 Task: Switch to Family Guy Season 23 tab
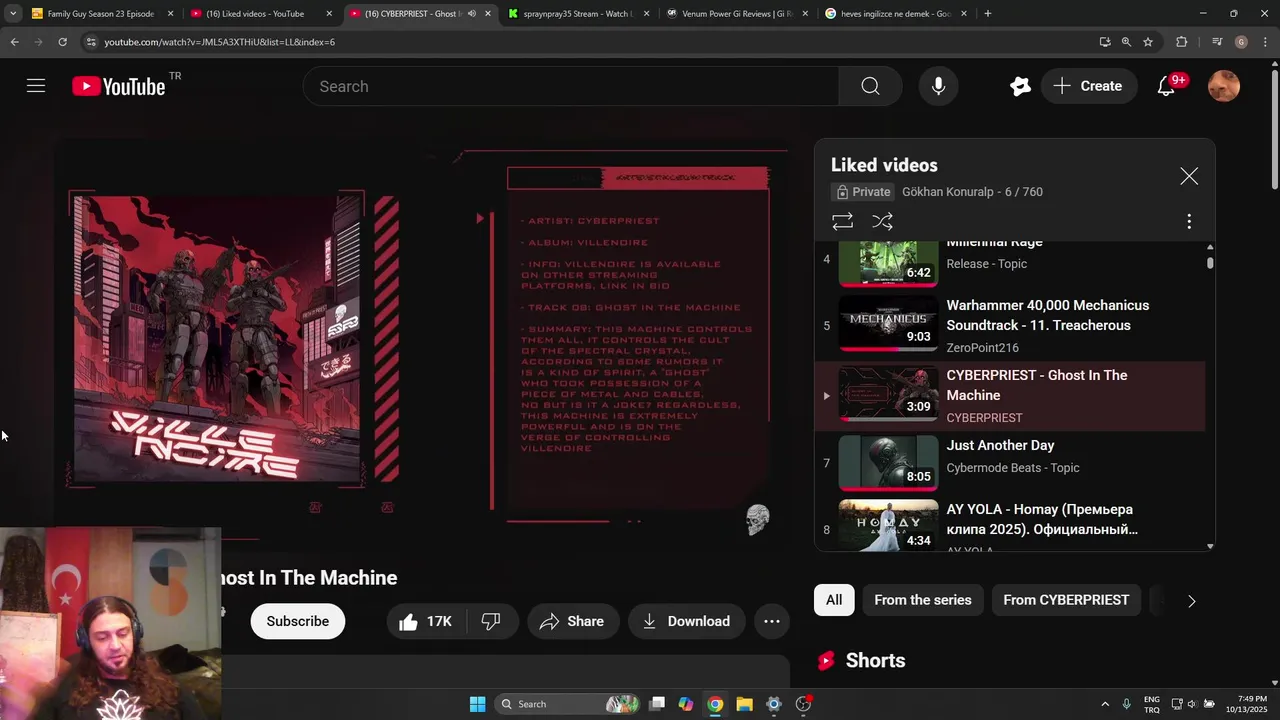pyautogui.click(x=102, y=14)
